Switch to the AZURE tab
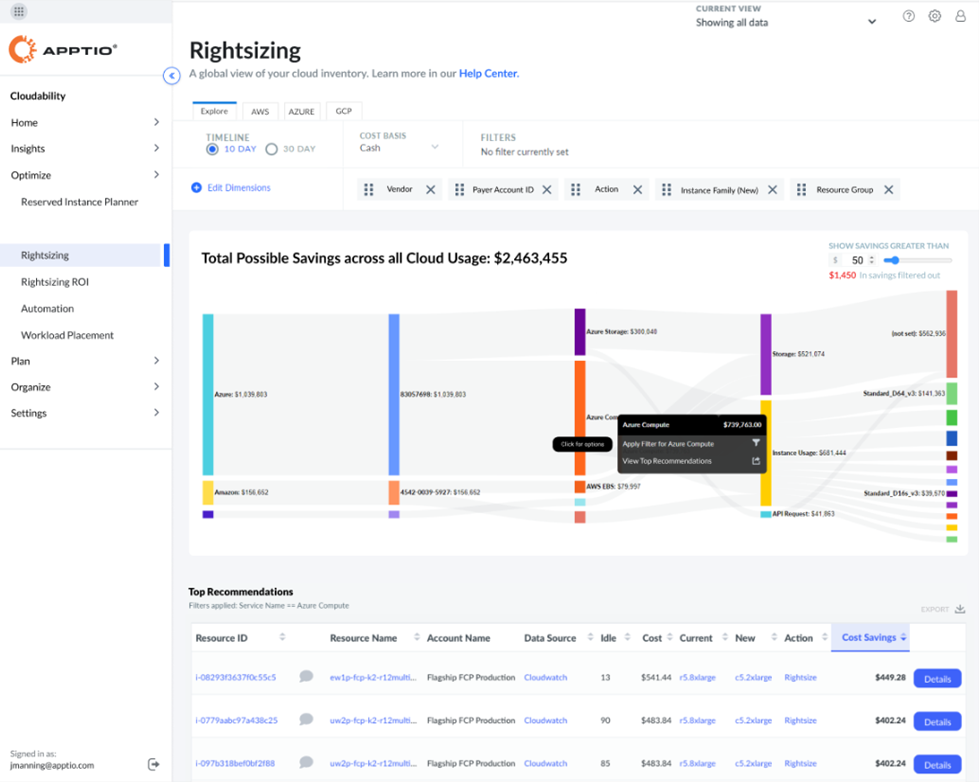The height and width of the screenshot is (782, 979). [x=302, y=112]
